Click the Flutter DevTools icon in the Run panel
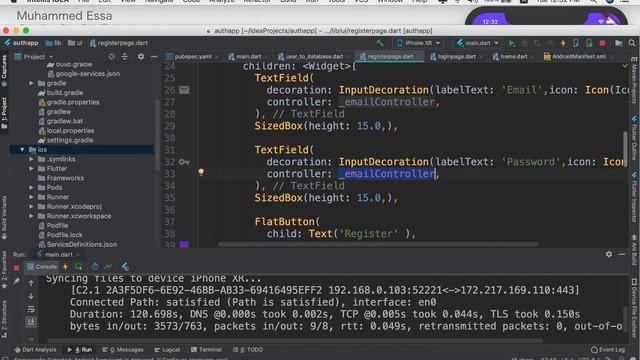This screenshot has width=640, height=360. point(125,267)
